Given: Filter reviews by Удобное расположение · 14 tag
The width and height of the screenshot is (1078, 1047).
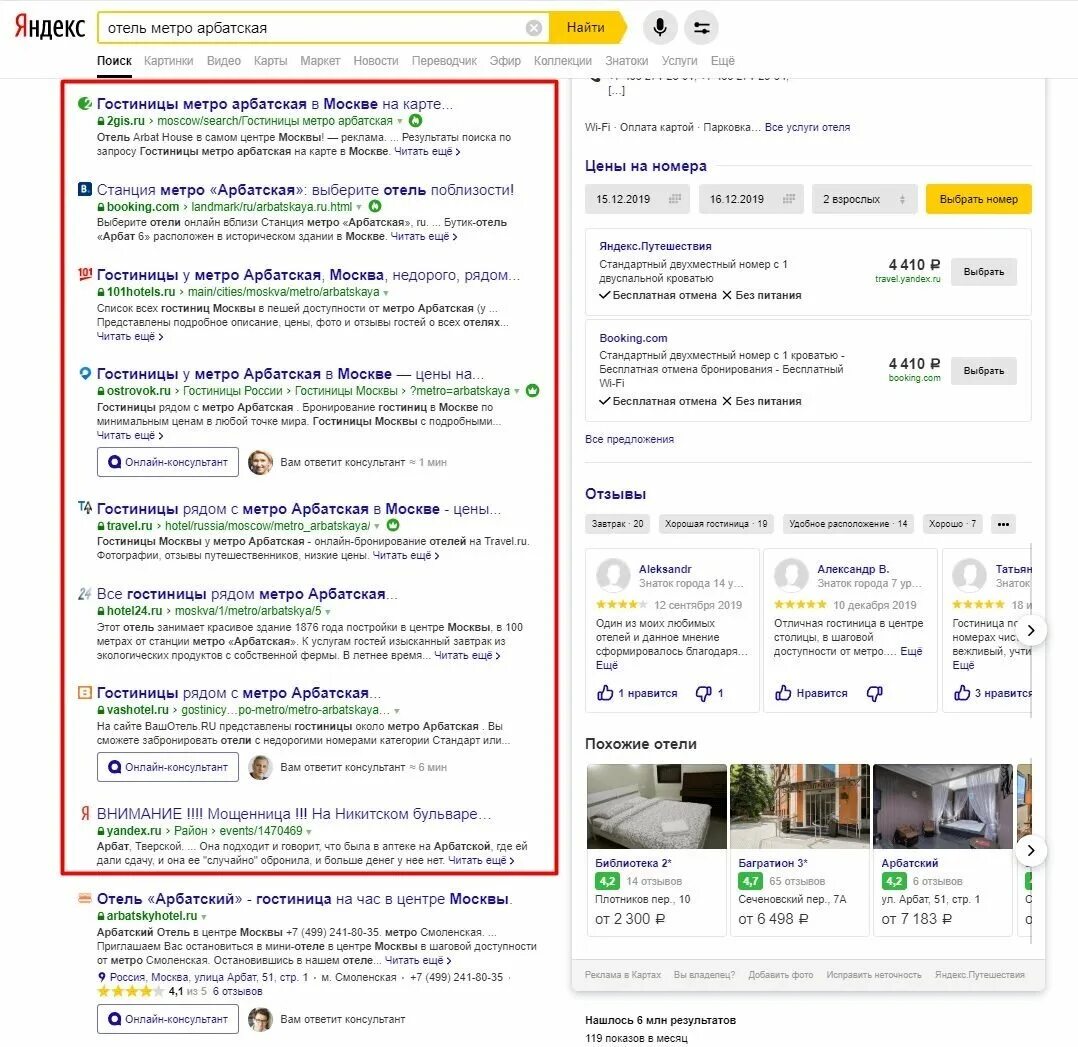Looking at the screenshot, I should [x=848, y=524].
